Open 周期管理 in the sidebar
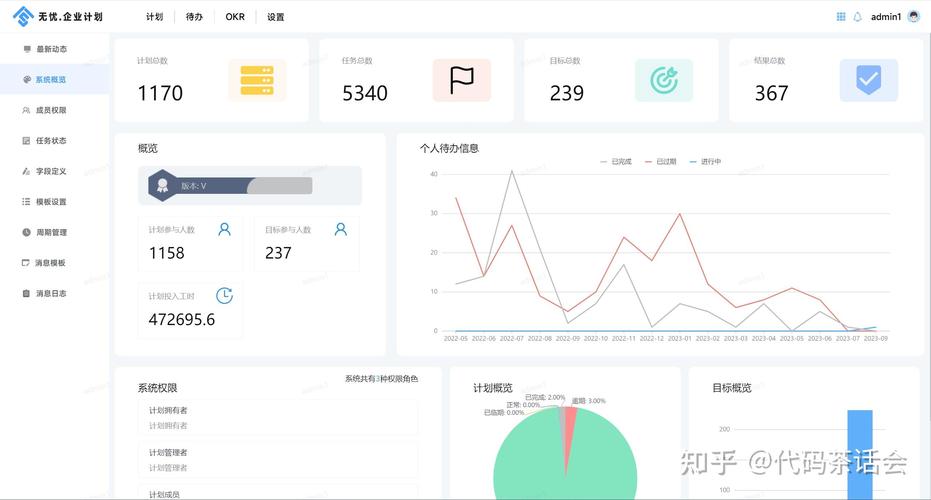The image size is (931, 500). [54, 232]
